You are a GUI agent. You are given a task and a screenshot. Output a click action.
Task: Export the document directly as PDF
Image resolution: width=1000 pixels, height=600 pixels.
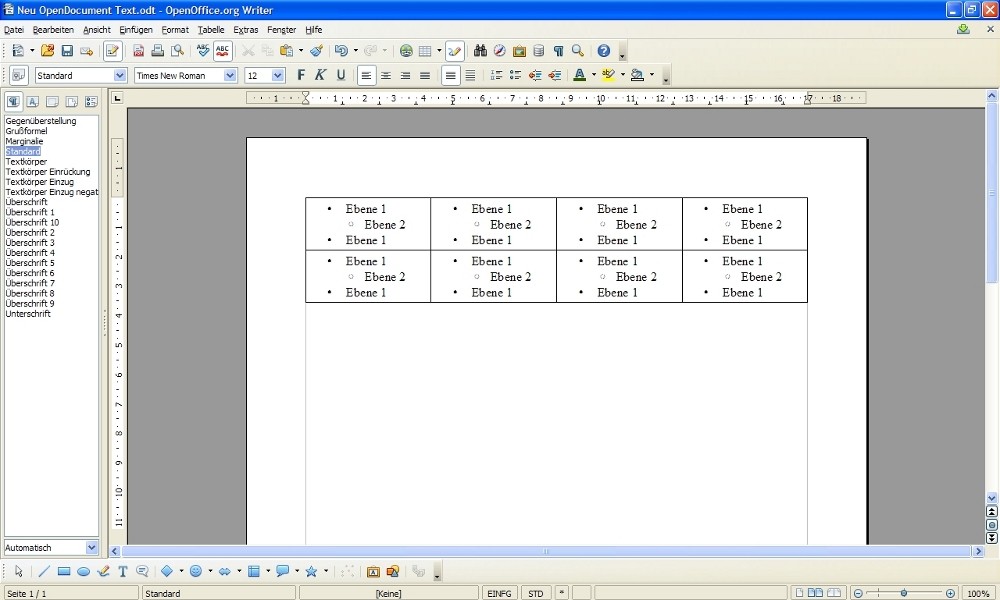point(138,51)
